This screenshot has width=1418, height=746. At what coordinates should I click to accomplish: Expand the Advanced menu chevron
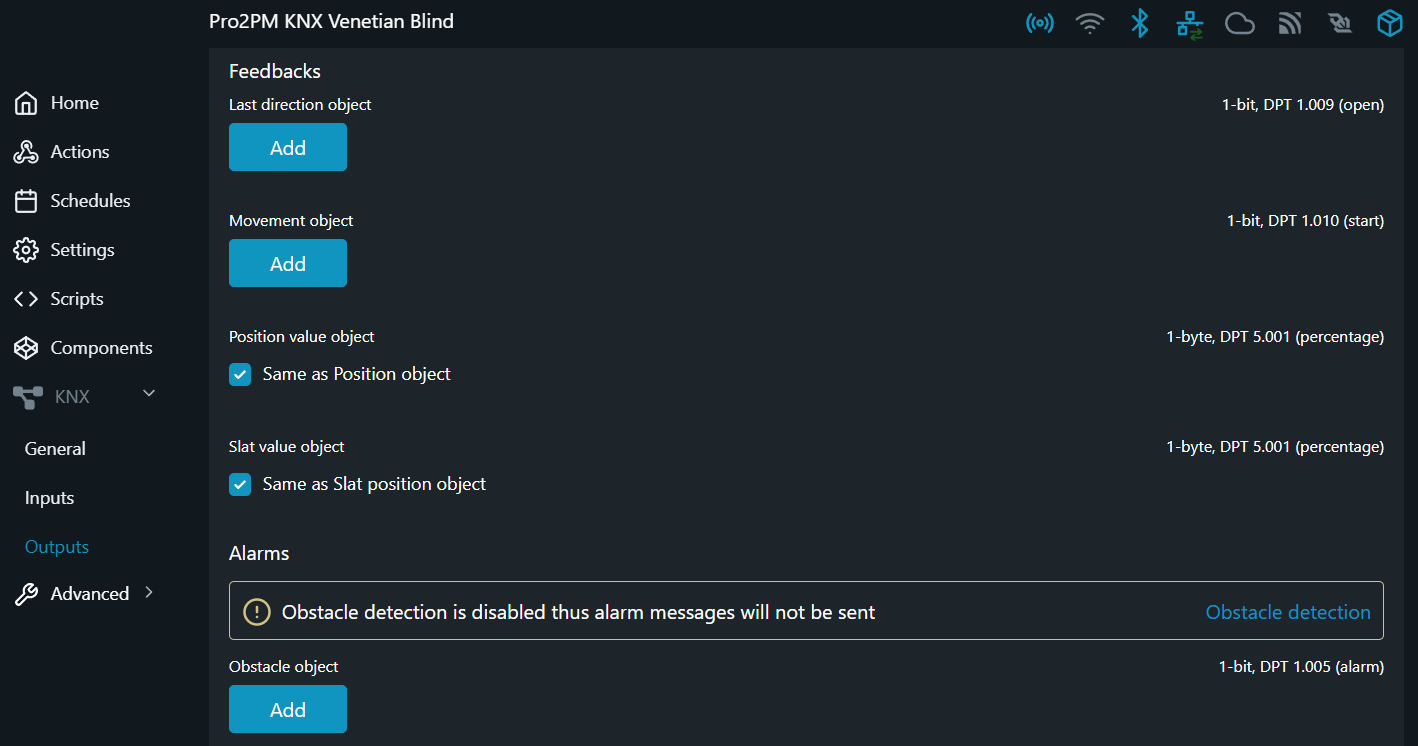pyautogui.click(x=149, y=592)
